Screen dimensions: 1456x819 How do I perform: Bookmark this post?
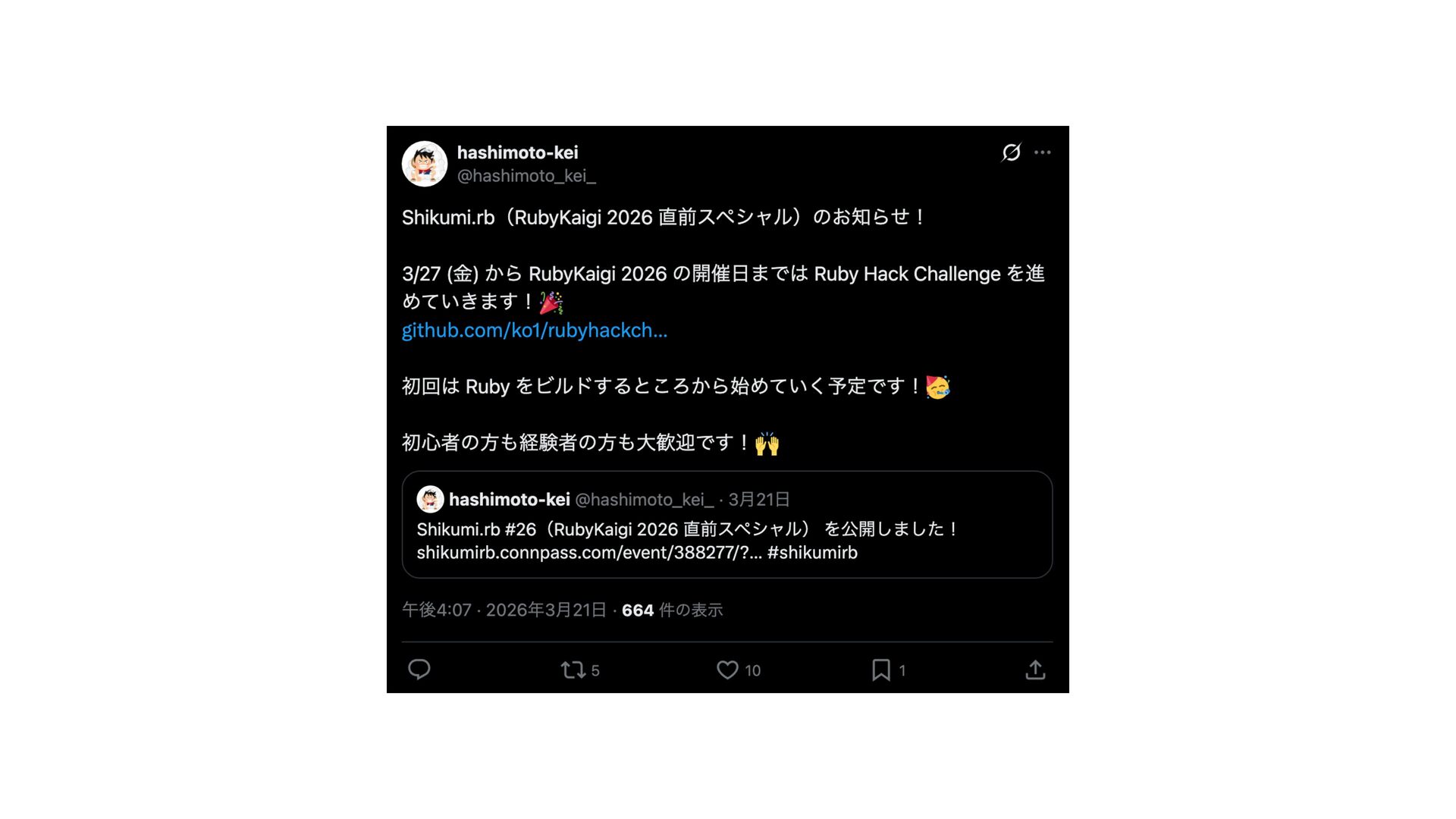881,670
